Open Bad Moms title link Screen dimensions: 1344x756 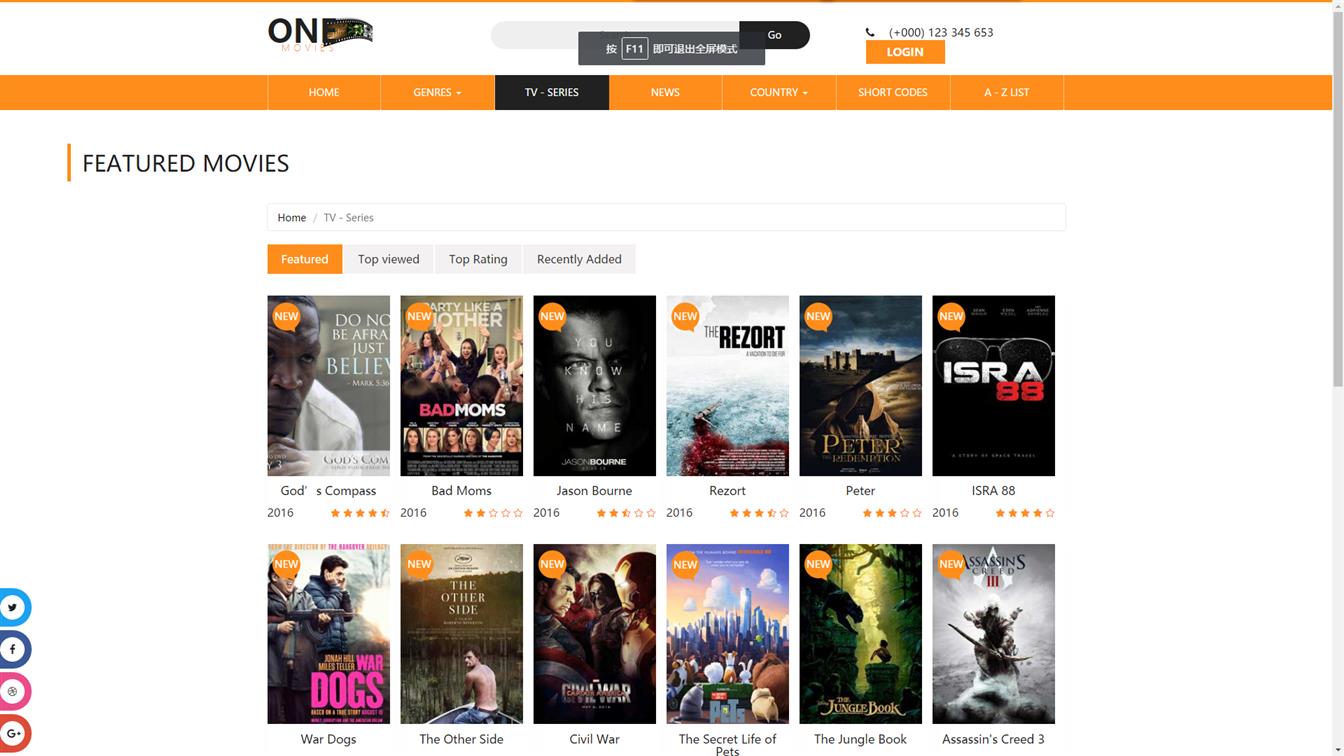(461, 490)
